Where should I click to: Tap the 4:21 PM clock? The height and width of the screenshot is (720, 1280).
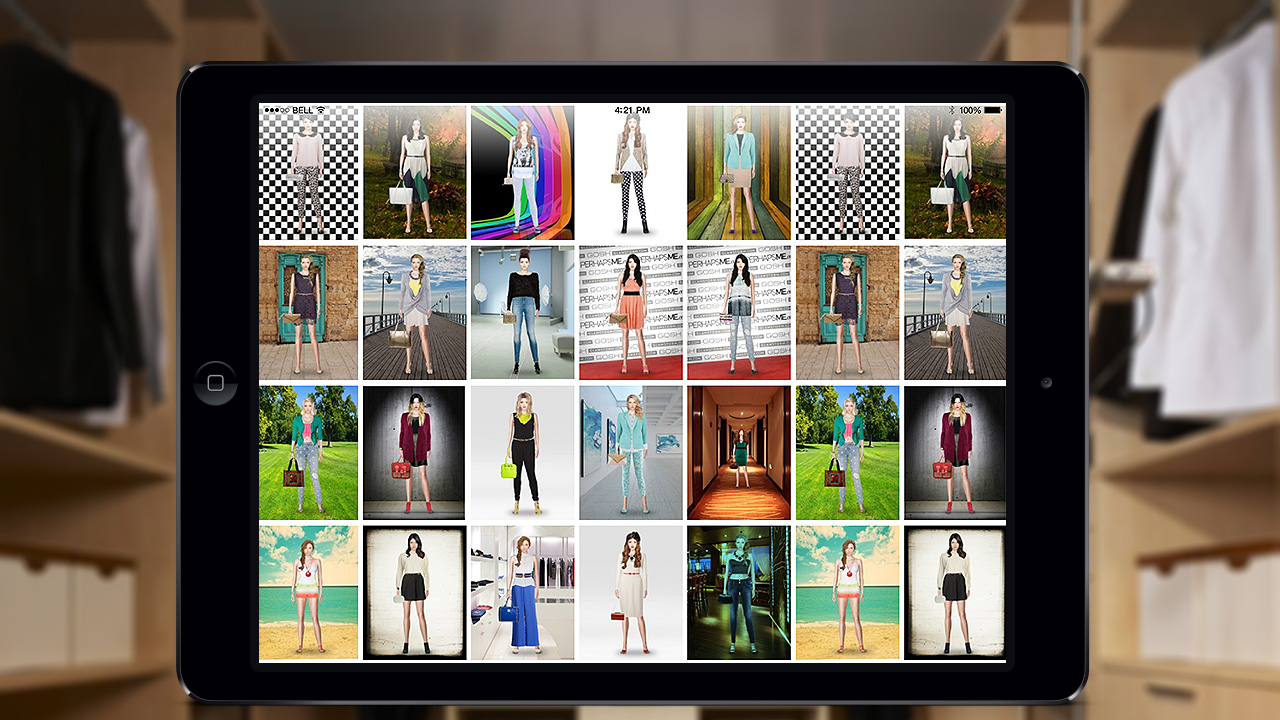[632, 110]
